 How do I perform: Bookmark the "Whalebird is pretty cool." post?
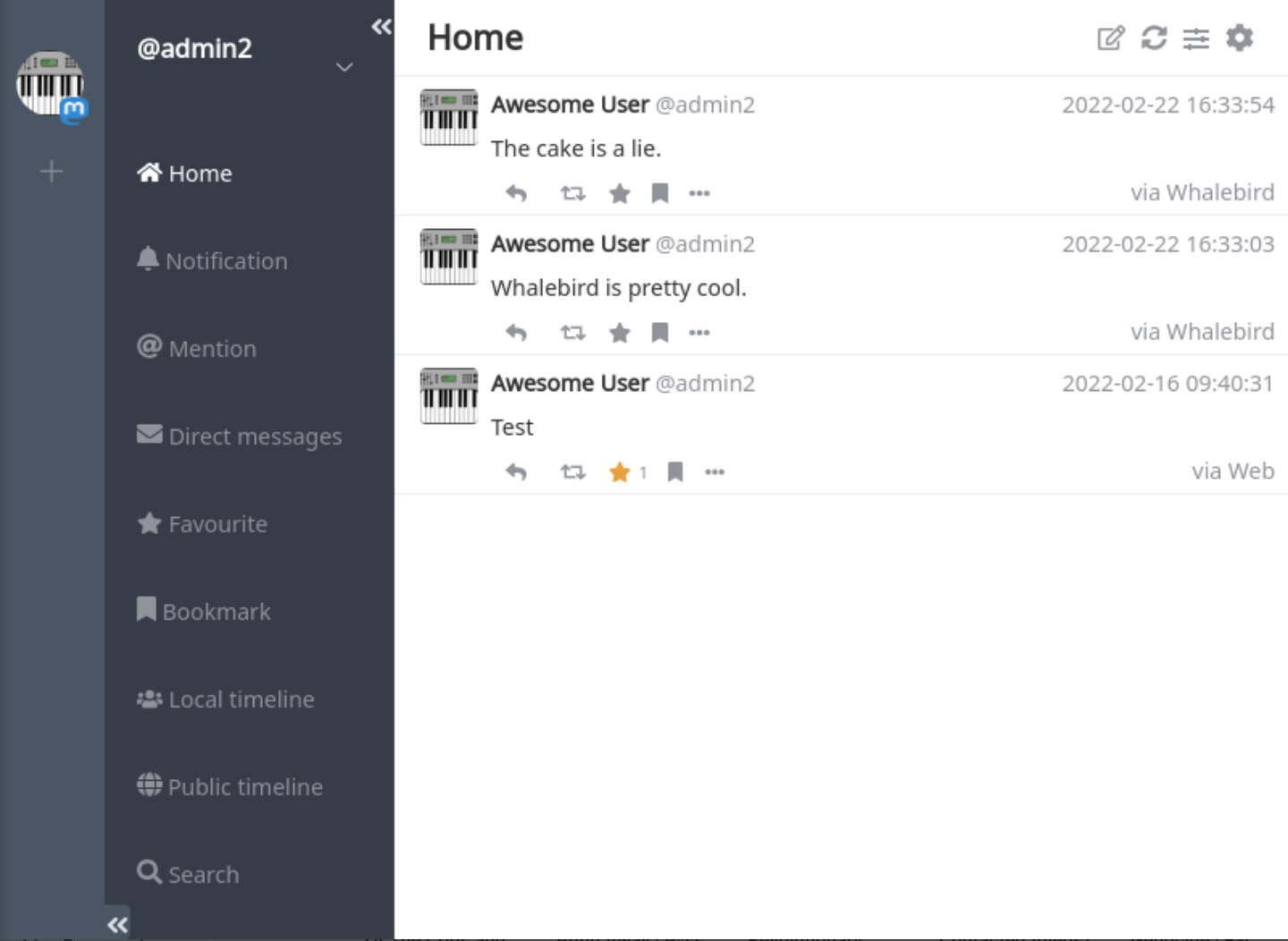[660, 333]
